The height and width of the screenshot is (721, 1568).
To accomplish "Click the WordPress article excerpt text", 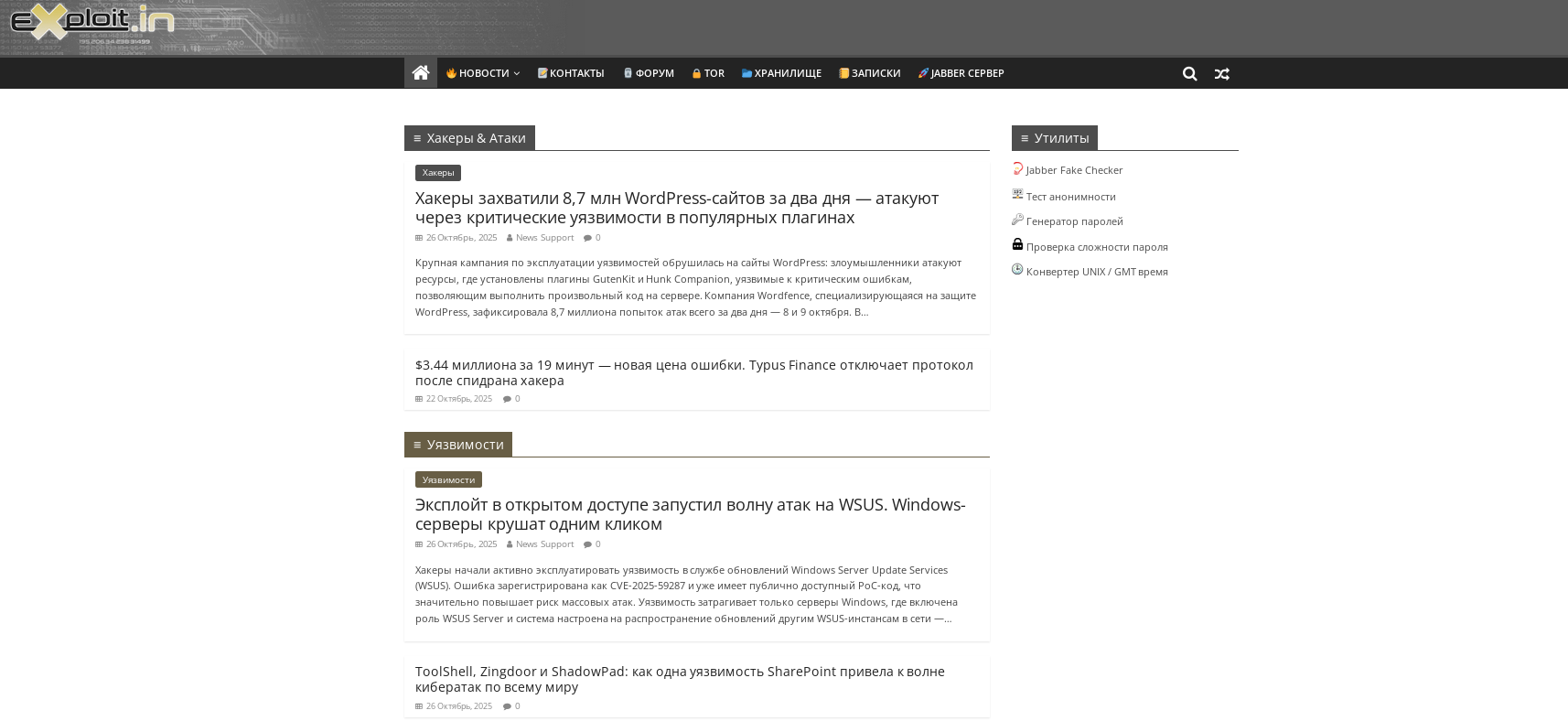I will pyautogui.click(x=695, y=287).
